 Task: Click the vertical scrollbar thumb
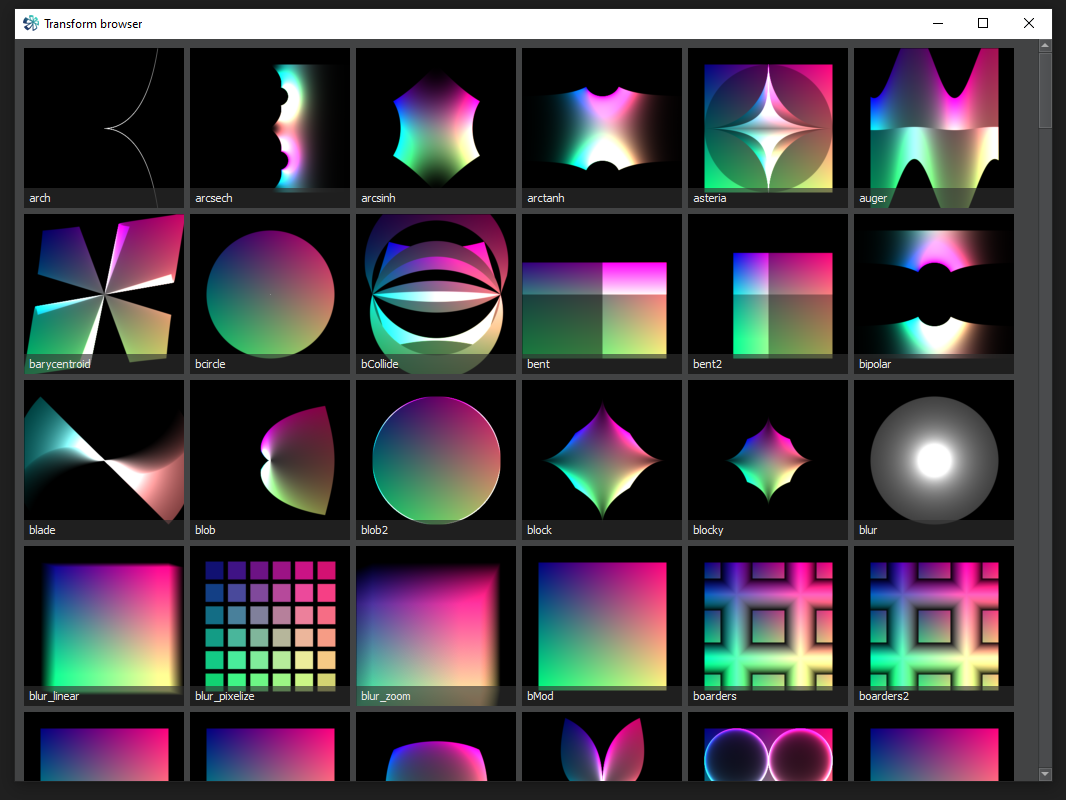(x=1045, y=89)
